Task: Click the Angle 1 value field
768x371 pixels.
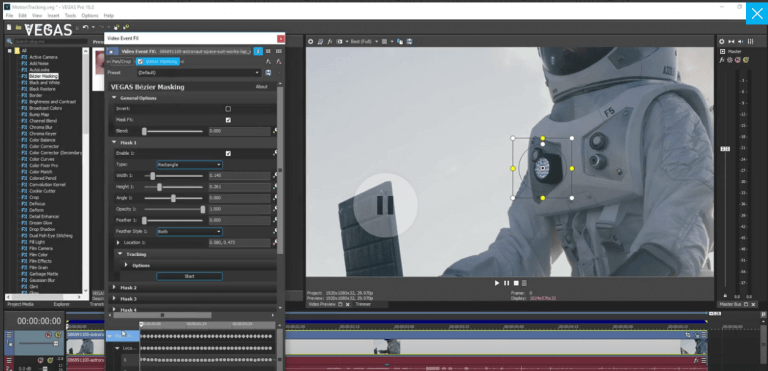Action: coord(240,198)
